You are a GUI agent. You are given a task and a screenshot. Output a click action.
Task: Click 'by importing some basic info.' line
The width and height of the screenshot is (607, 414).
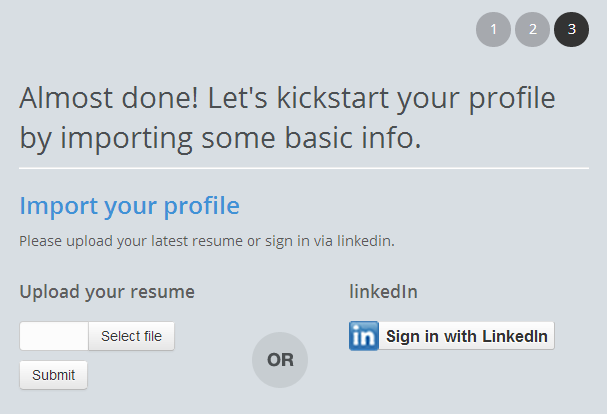(x=220, y=138)
